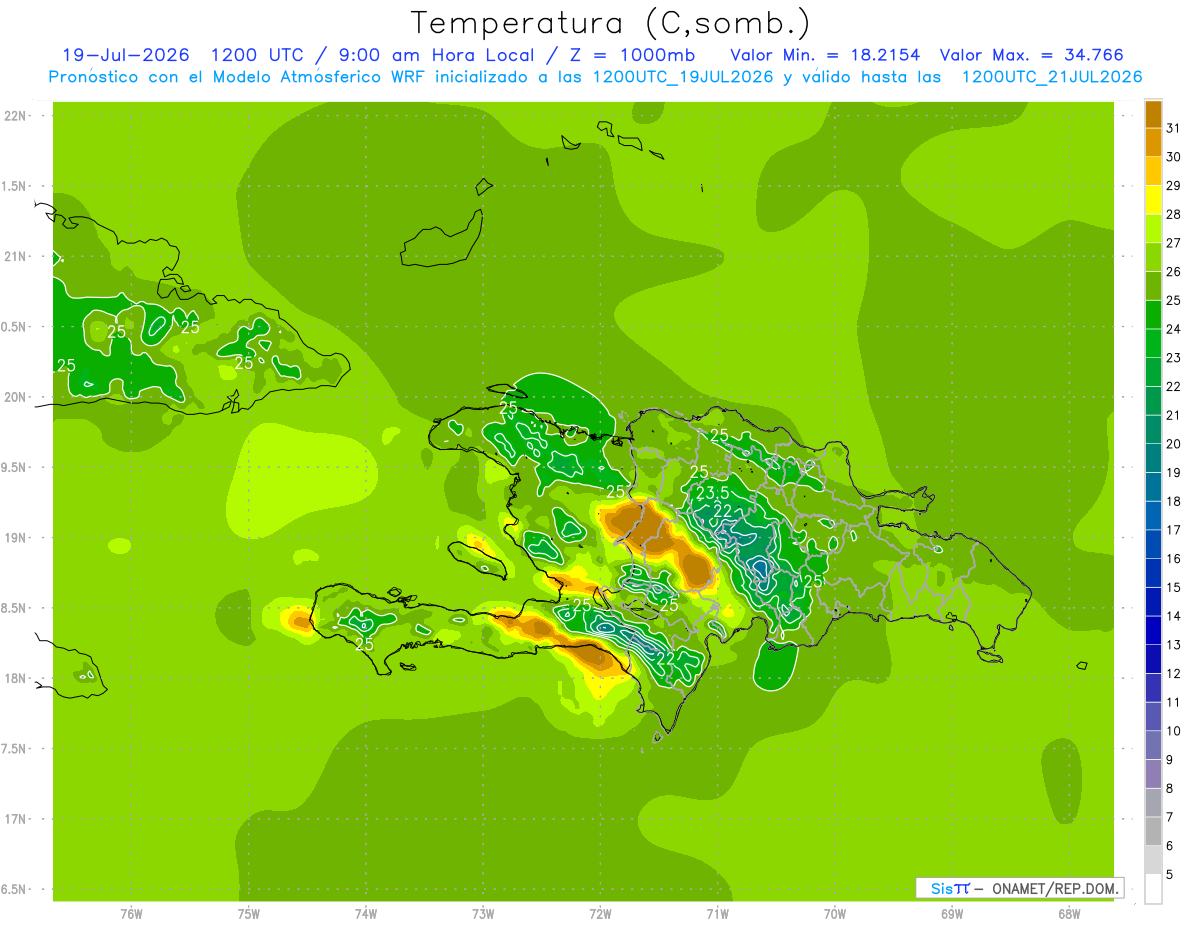Click the '76W' longitude label
1200x927 pixels.
click(x=131, y=914)
